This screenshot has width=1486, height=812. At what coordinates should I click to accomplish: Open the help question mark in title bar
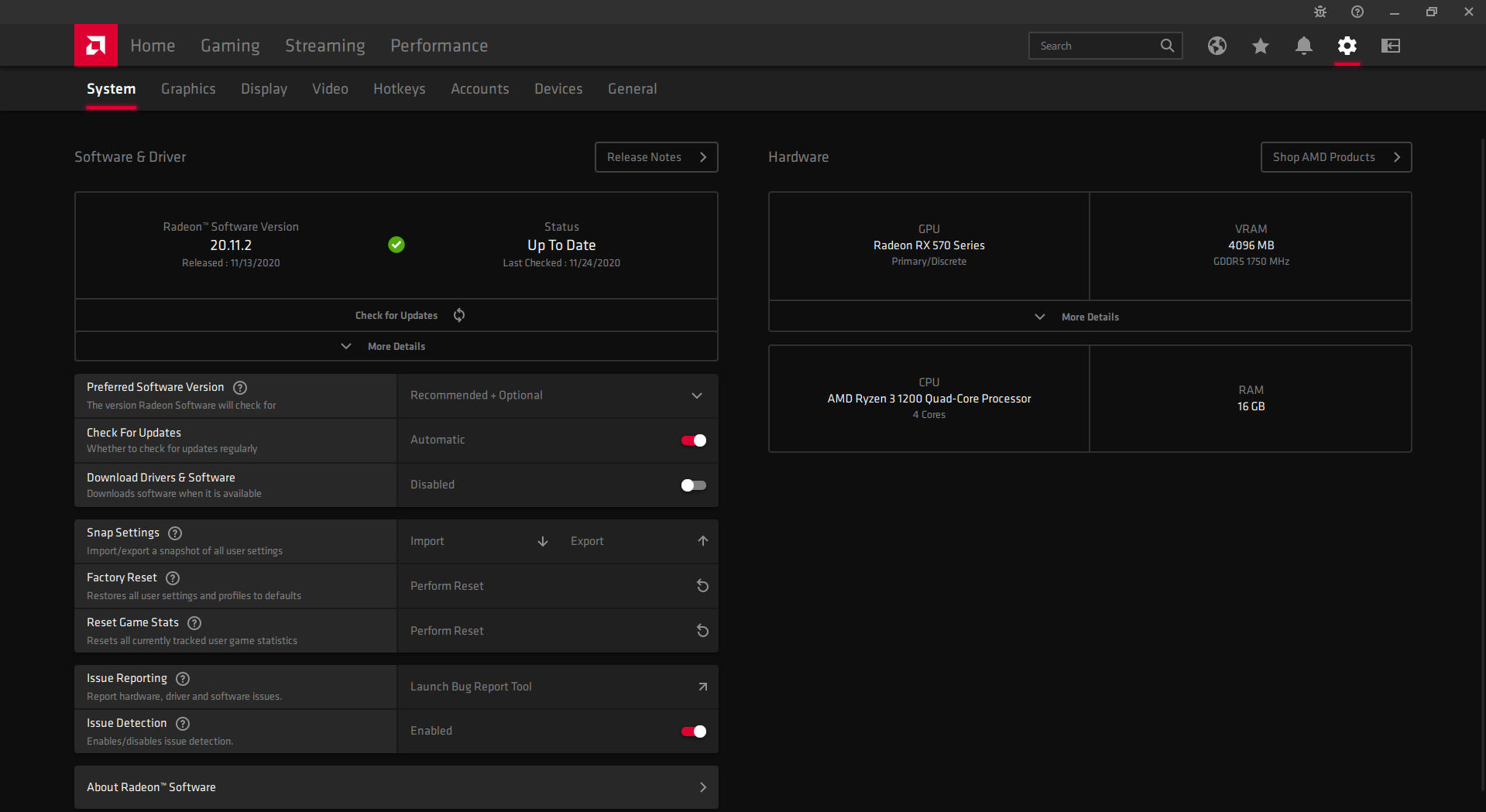[1357, 12]
